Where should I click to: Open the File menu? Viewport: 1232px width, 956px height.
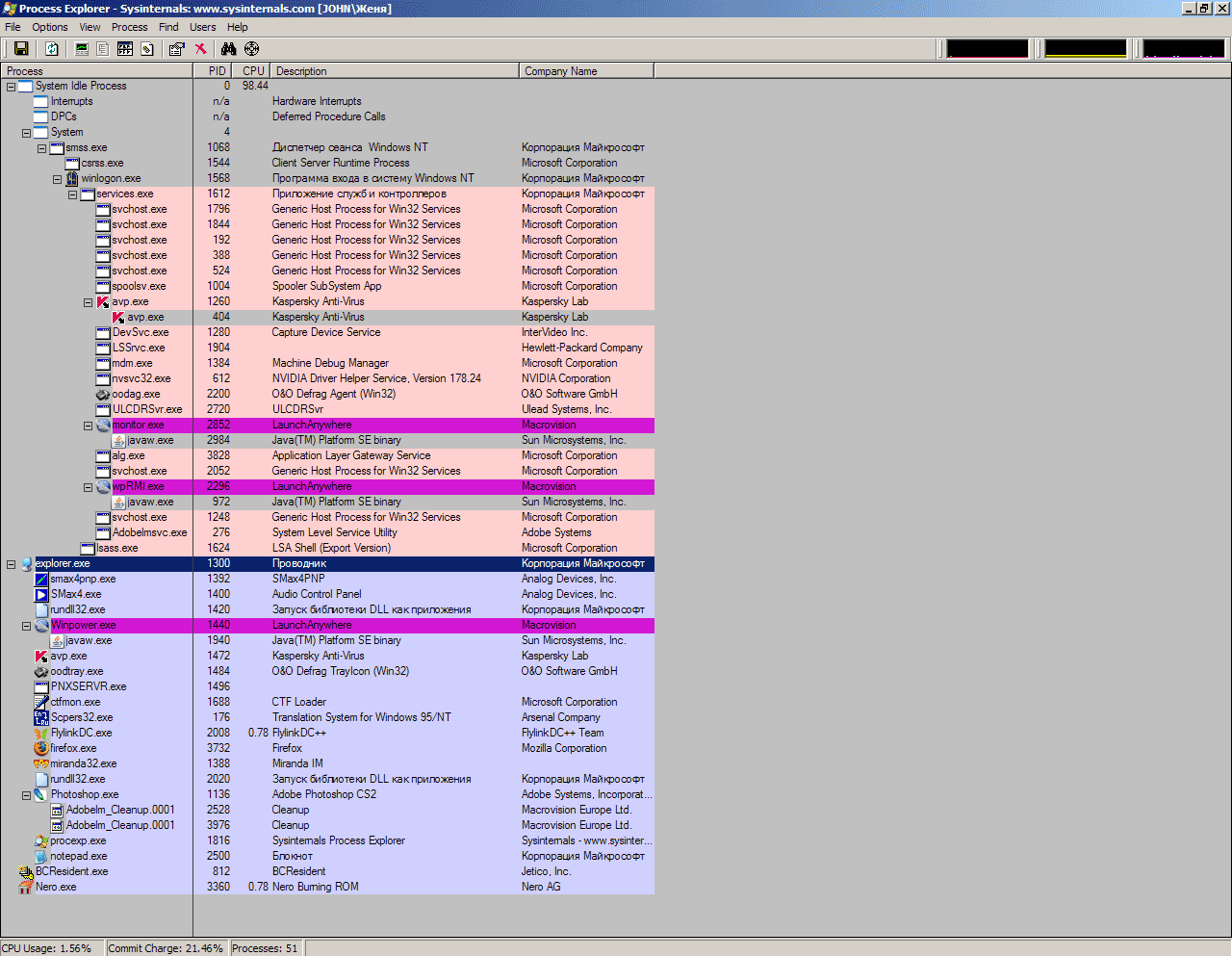[13, 27]
